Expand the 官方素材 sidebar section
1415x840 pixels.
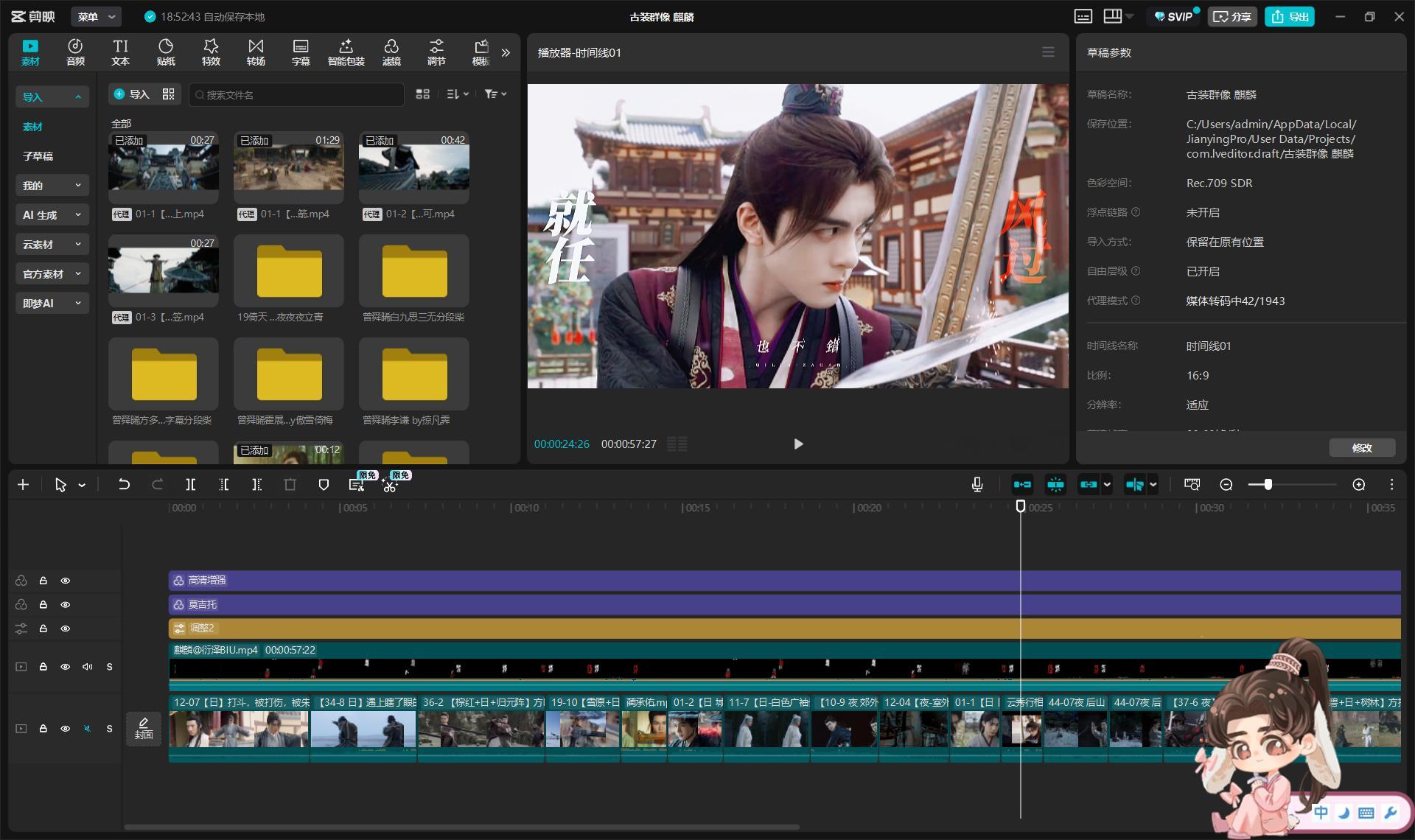point(52,273)
